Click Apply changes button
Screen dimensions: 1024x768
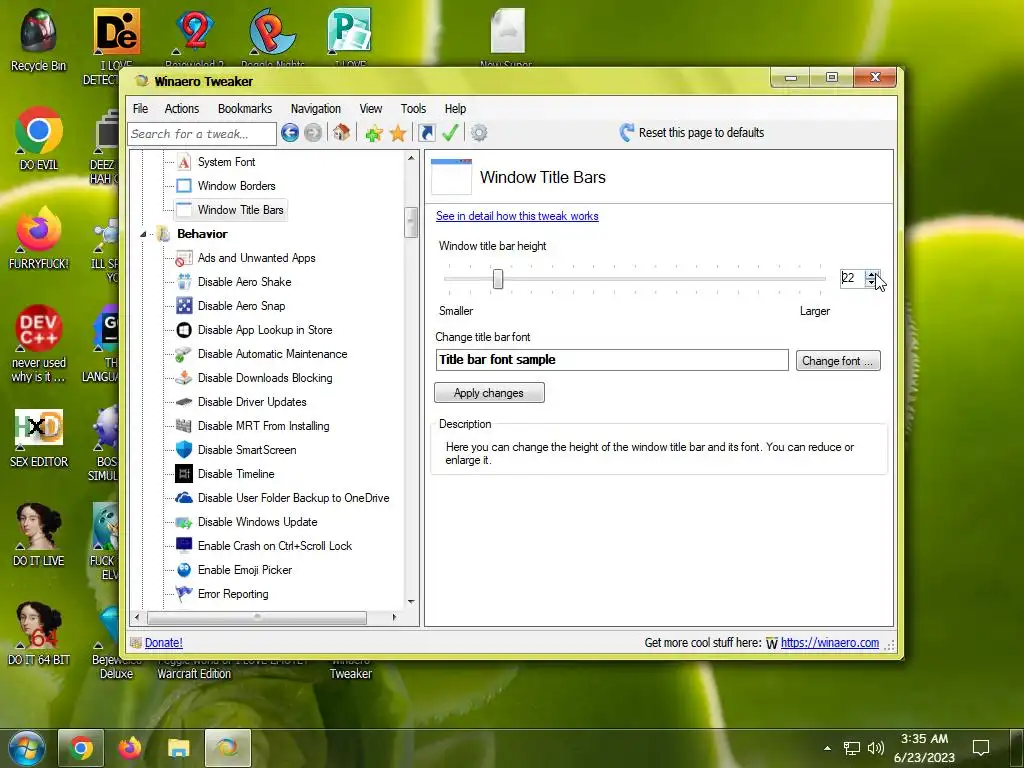click(489, 392)
